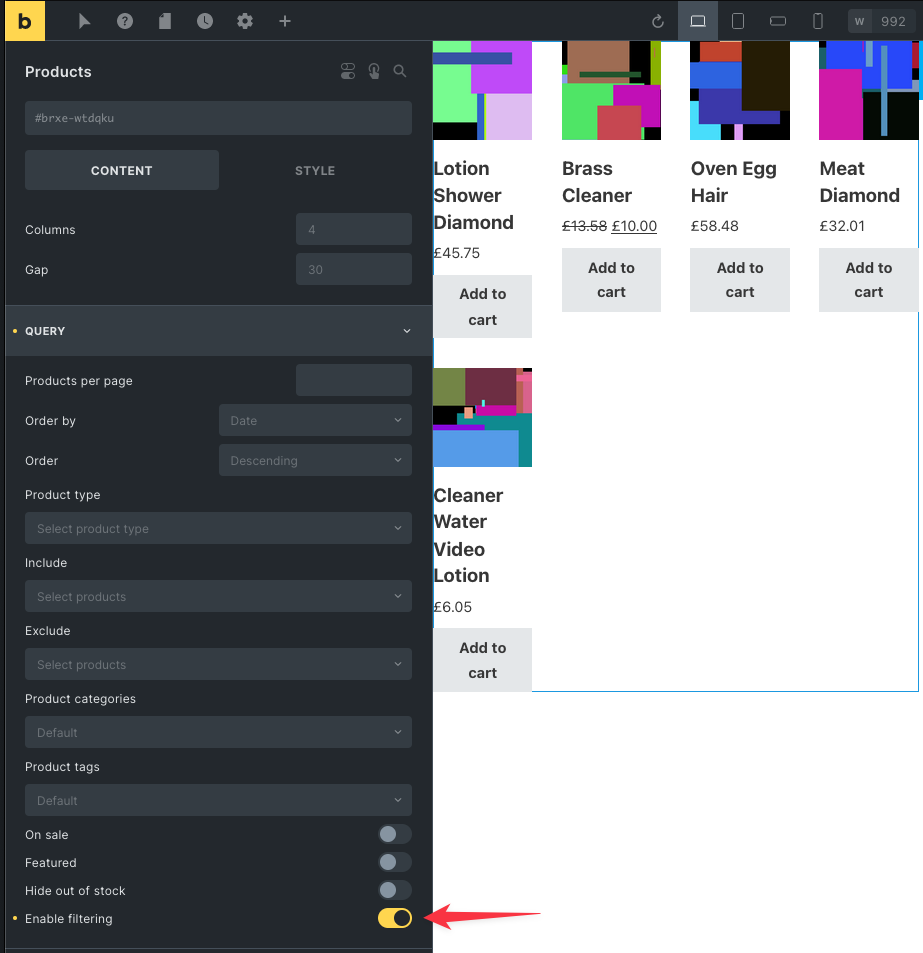Click the £10.00 sale price link

(634, 226)
